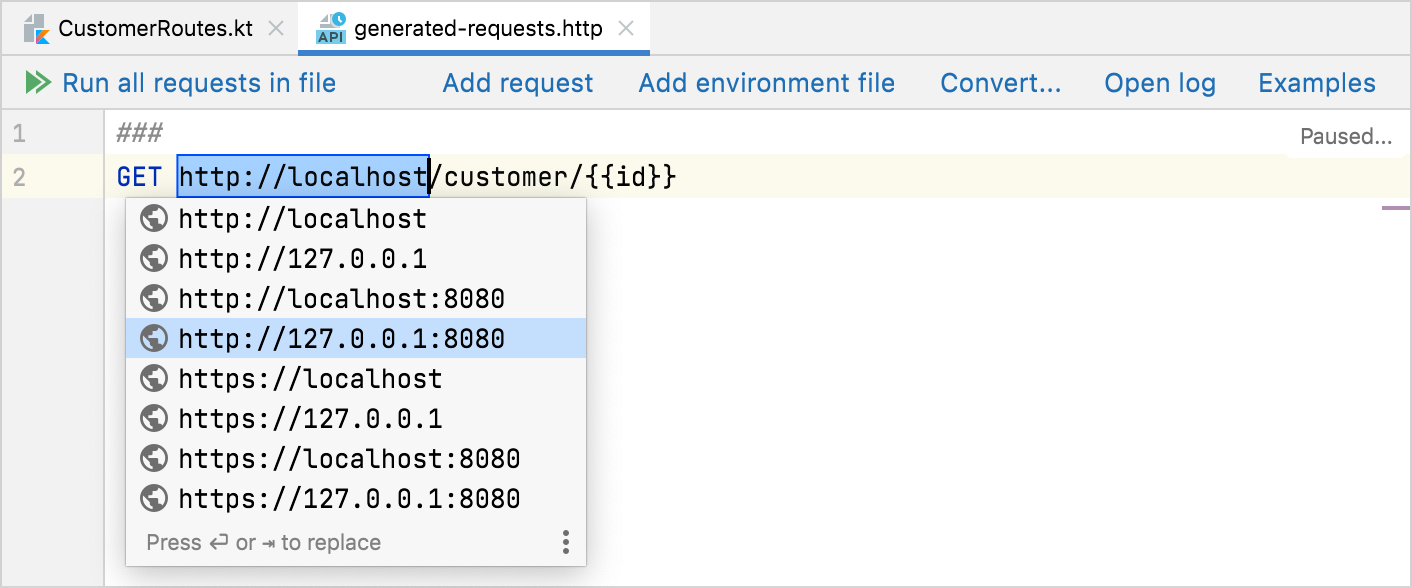Open the Convert... menu
This screenshot has width=1412, height=588.
click(x=1000, y=83)
